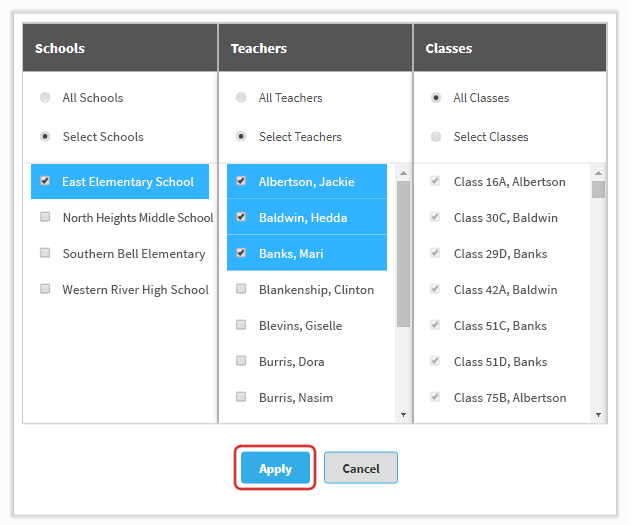Click the Classes list scrollbar thumb
This screenshot has height=525, width=633.
pyautogui.click(x=598, y=189)
